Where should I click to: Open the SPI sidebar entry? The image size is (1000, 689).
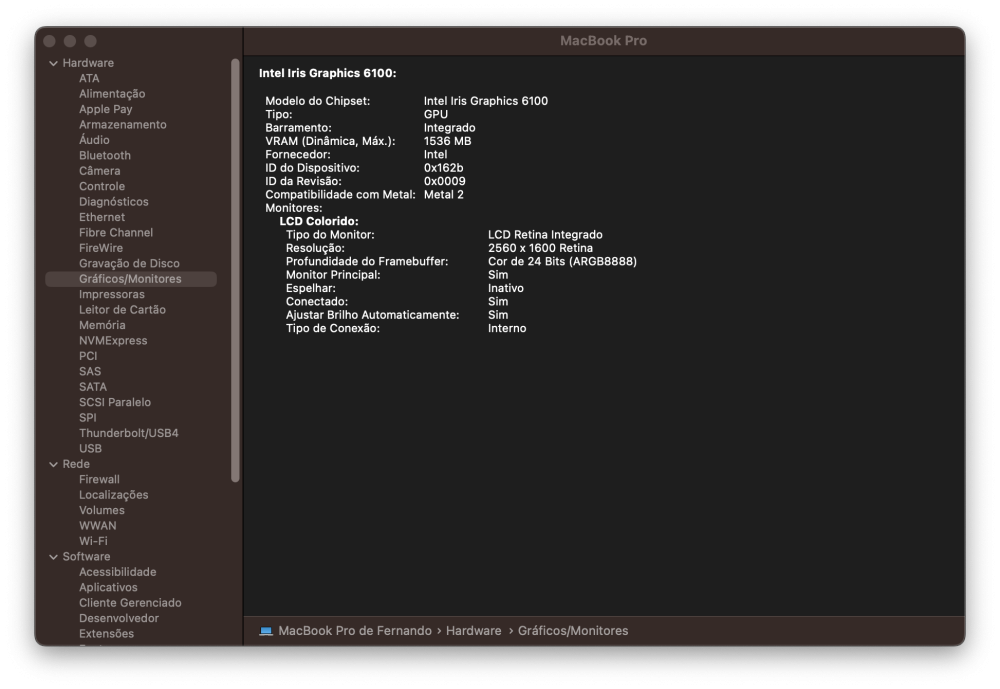(x=88, y=418)
